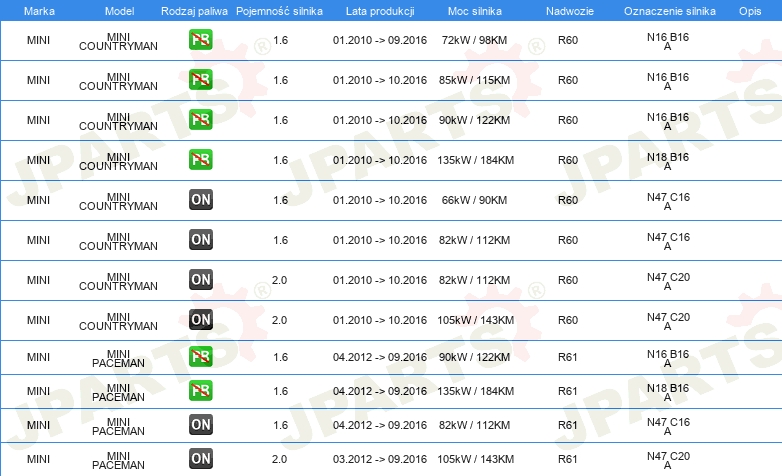Click the Nadwozie column header
The height and width of the screenshot is (476, 782).
[x=570, y=11]
